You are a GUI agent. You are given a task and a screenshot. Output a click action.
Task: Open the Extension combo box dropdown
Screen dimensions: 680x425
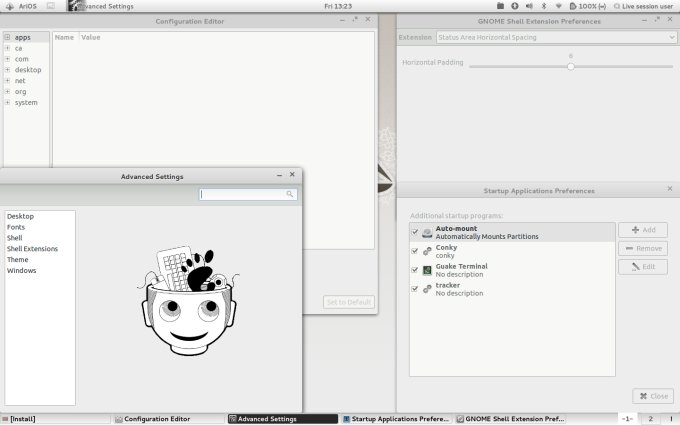coord(556,37)
